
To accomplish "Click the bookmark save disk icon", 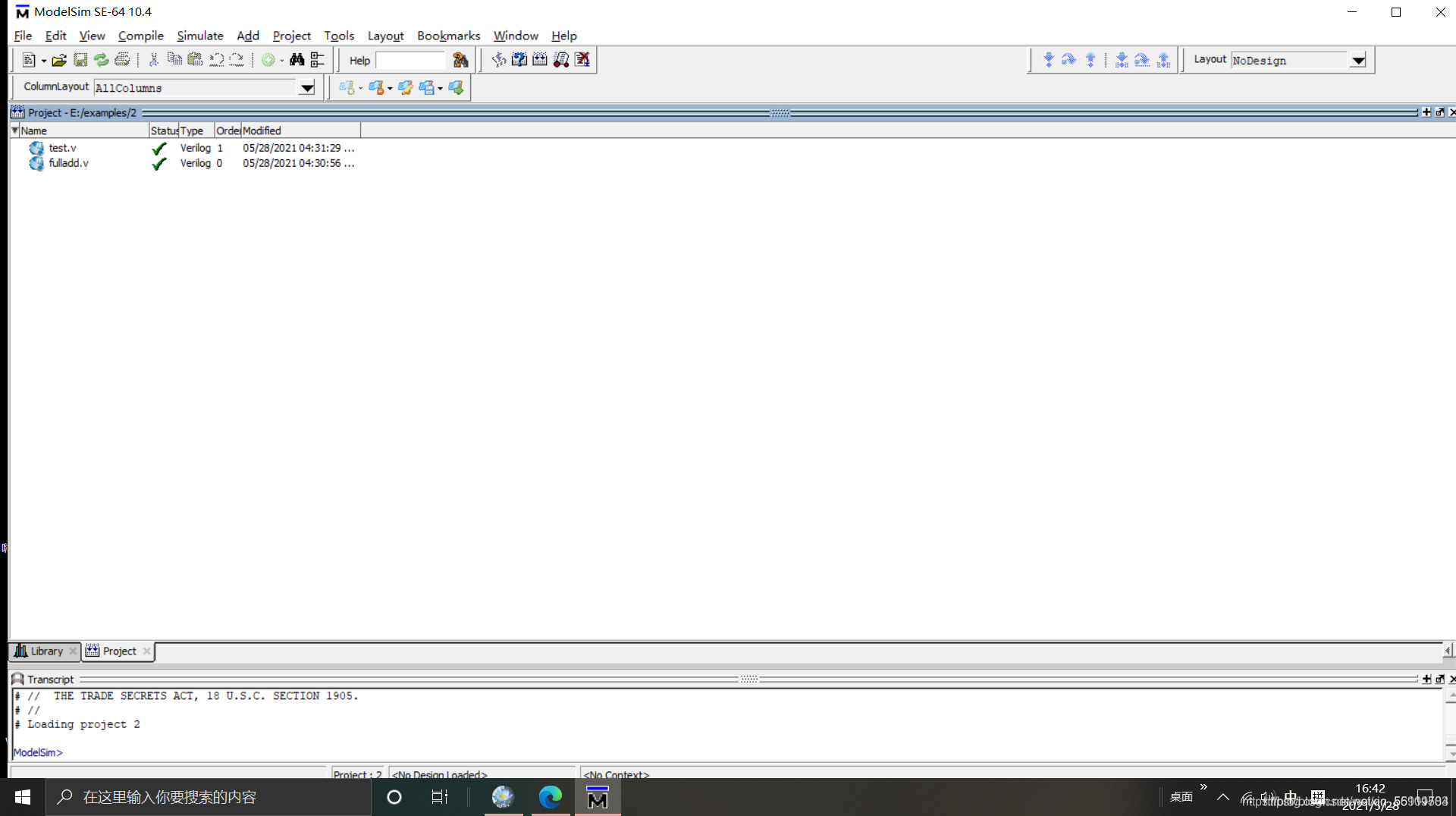I will (x=427, y=88).
